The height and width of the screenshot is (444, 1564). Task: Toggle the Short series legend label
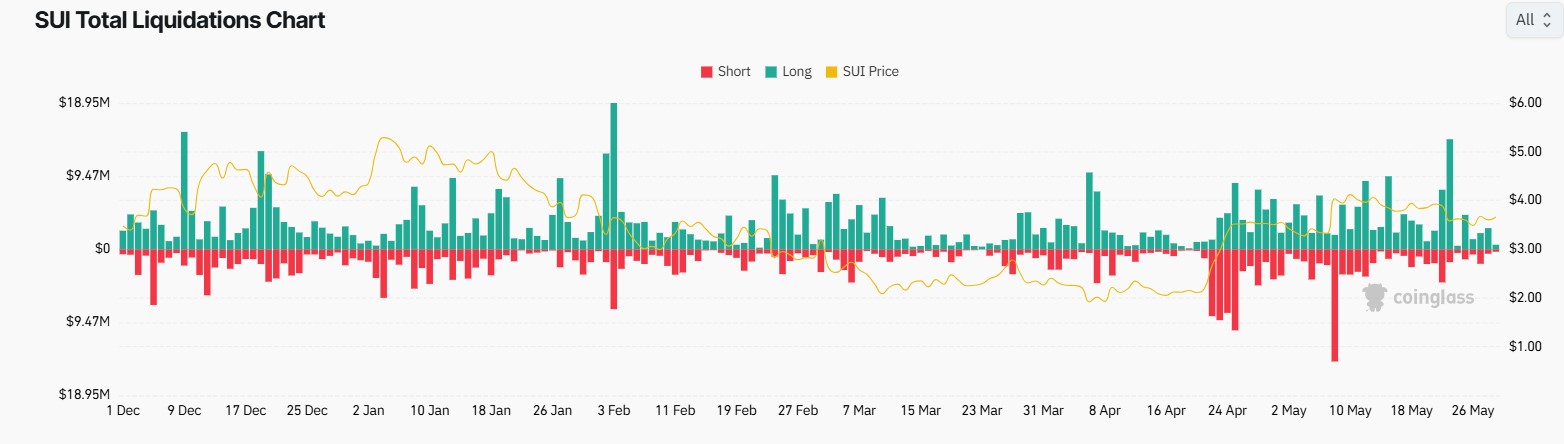click(x=734, y=72)
